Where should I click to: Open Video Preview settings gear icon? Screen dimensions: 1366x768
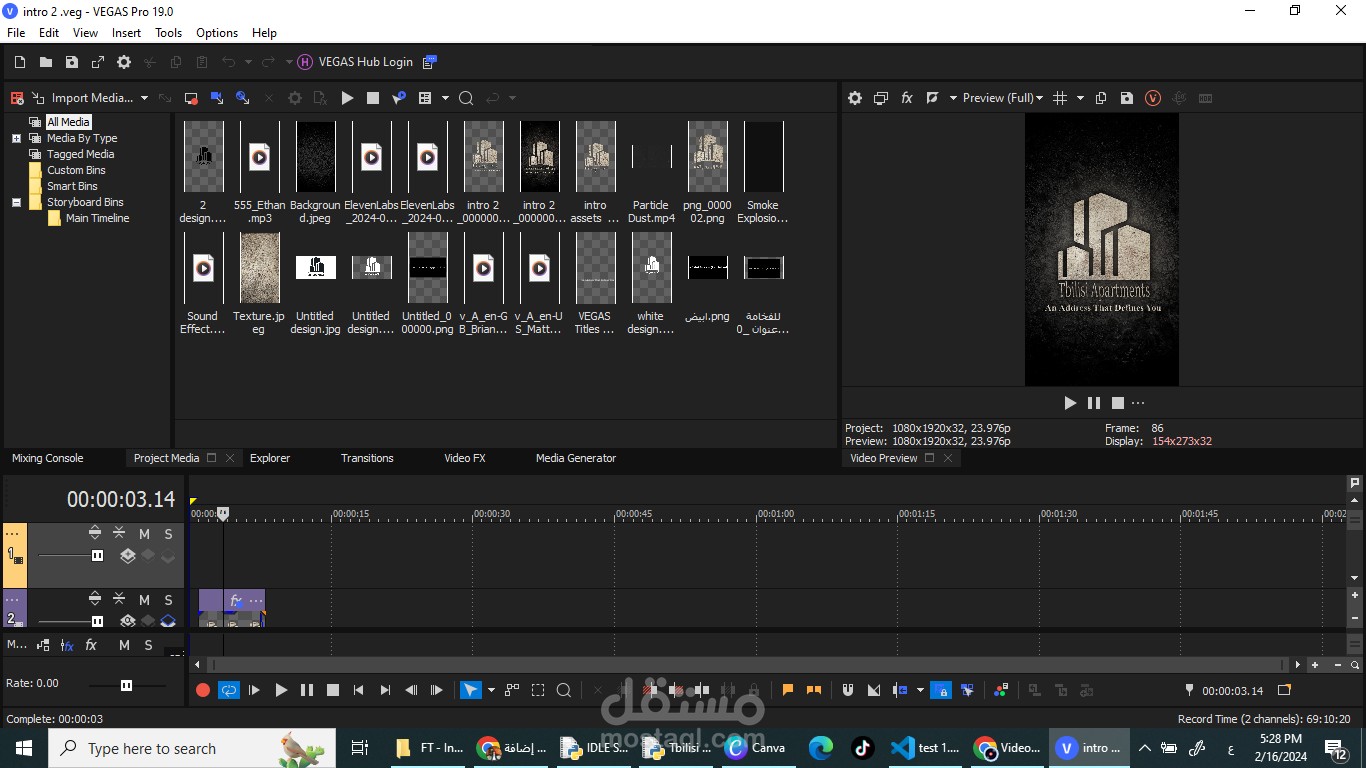(x=855, y=98)
